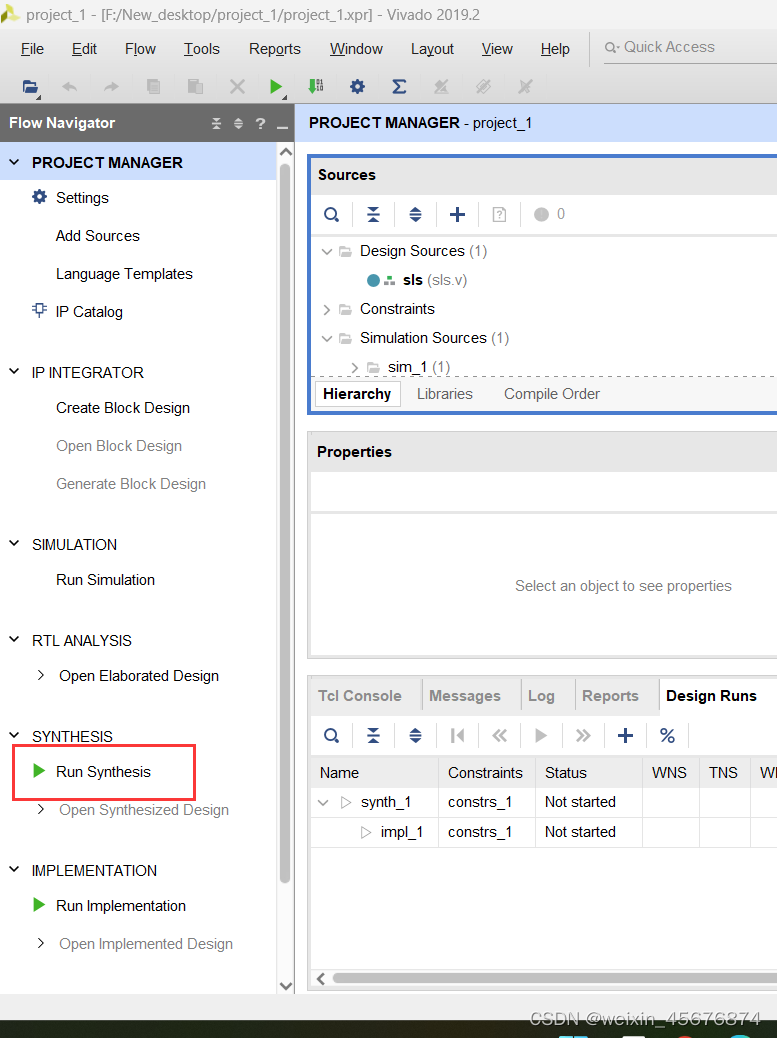Open the Reports menu

click(275, 49)
